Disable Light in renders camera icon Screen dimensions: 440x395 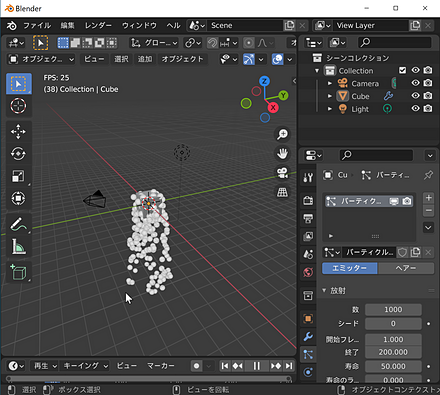[x=428, y=109]
